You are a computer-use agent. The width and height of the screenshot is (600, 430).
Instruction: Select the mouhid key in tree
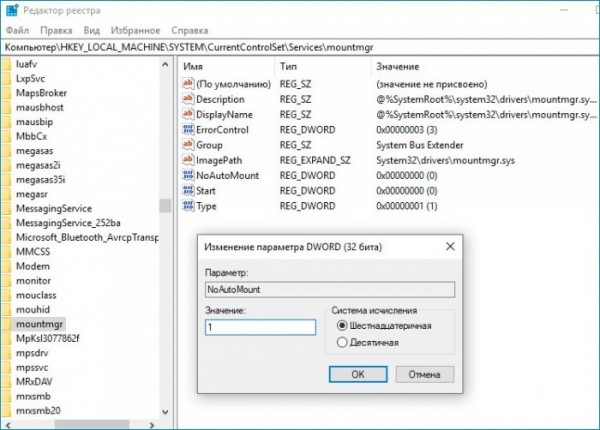(33, 309)
